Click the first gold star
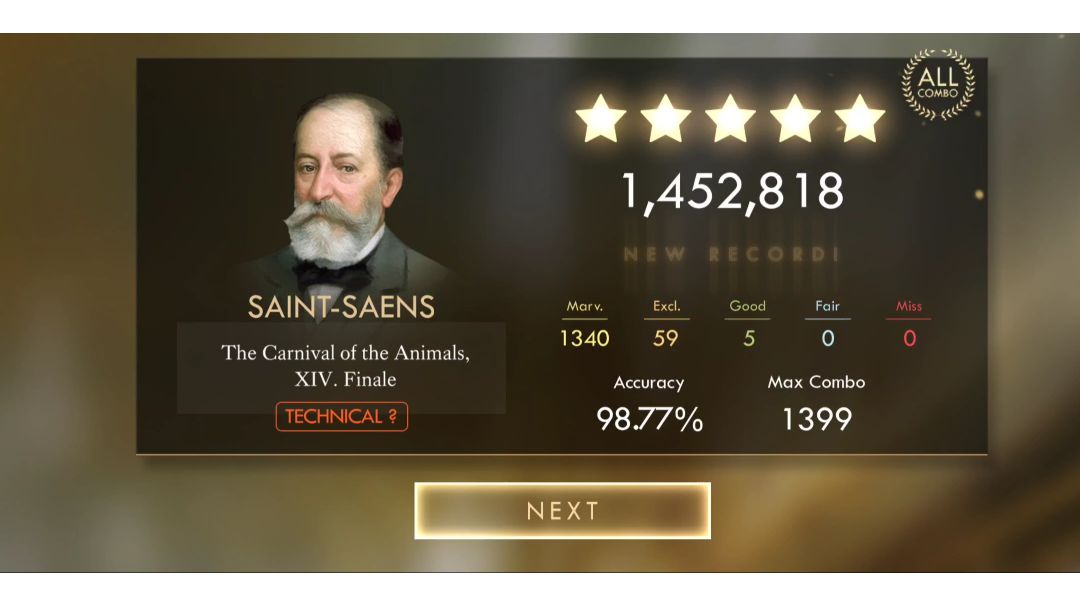This screenshot has height=606, width=1080. click(x=601, y=119)
